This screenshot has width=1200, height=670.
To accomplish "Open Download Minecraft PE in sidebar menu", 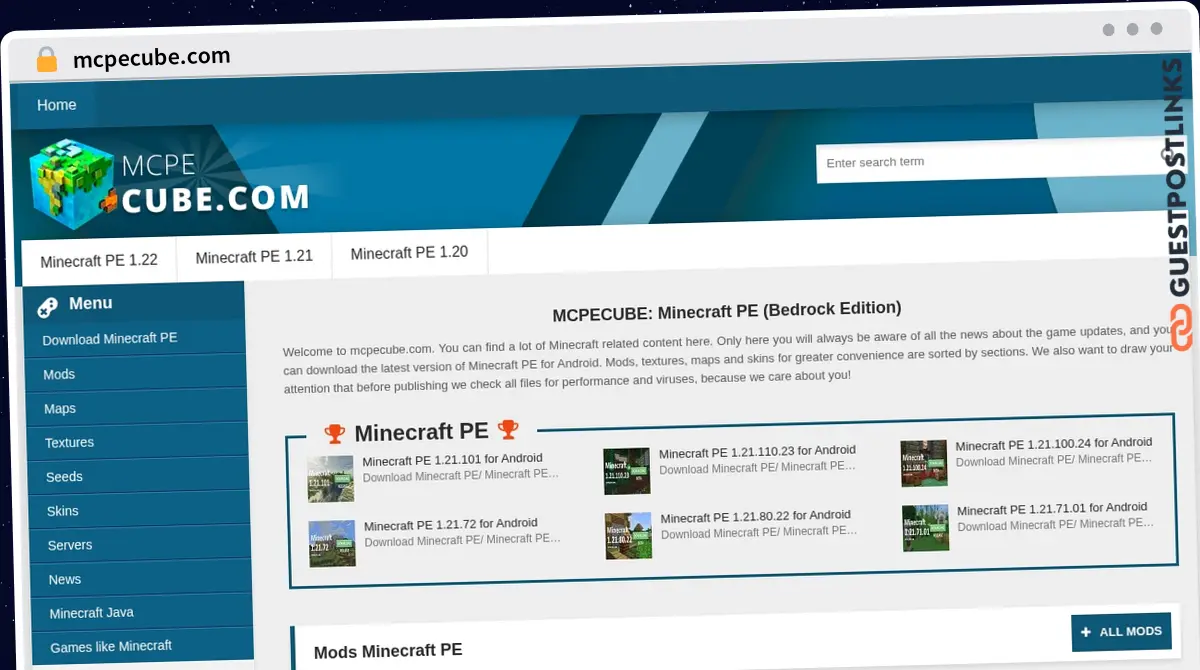I will click(135, 339).
